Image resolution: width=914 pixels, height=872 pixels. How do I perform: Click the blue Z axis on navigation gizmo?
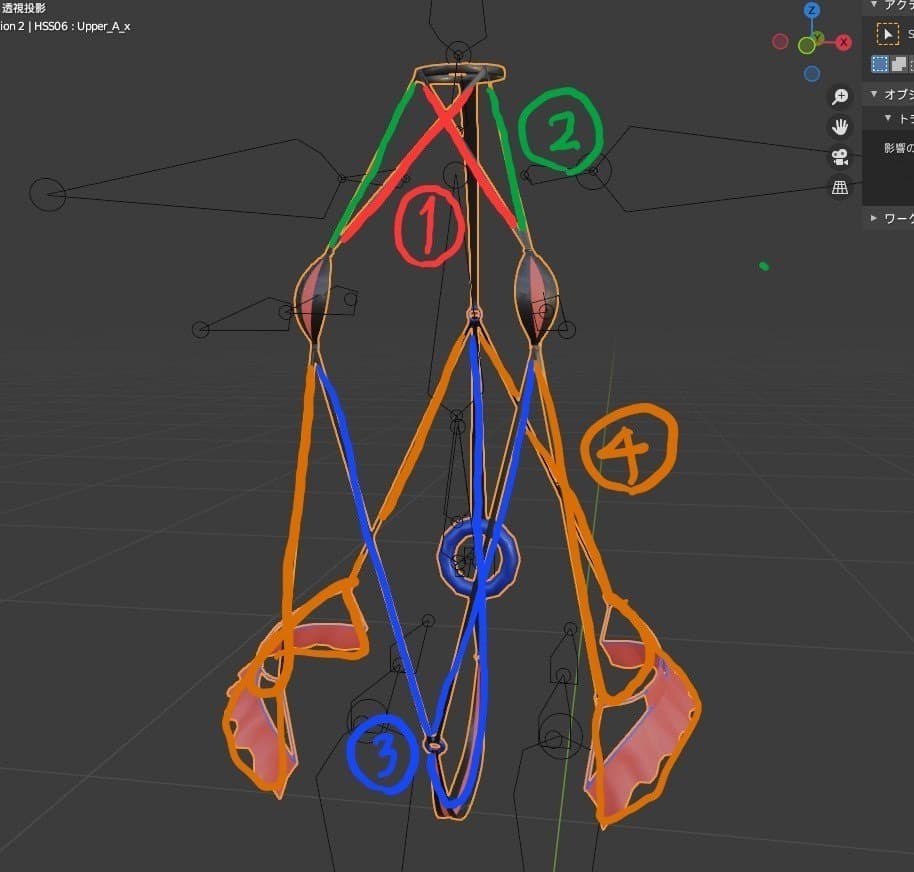812,11
